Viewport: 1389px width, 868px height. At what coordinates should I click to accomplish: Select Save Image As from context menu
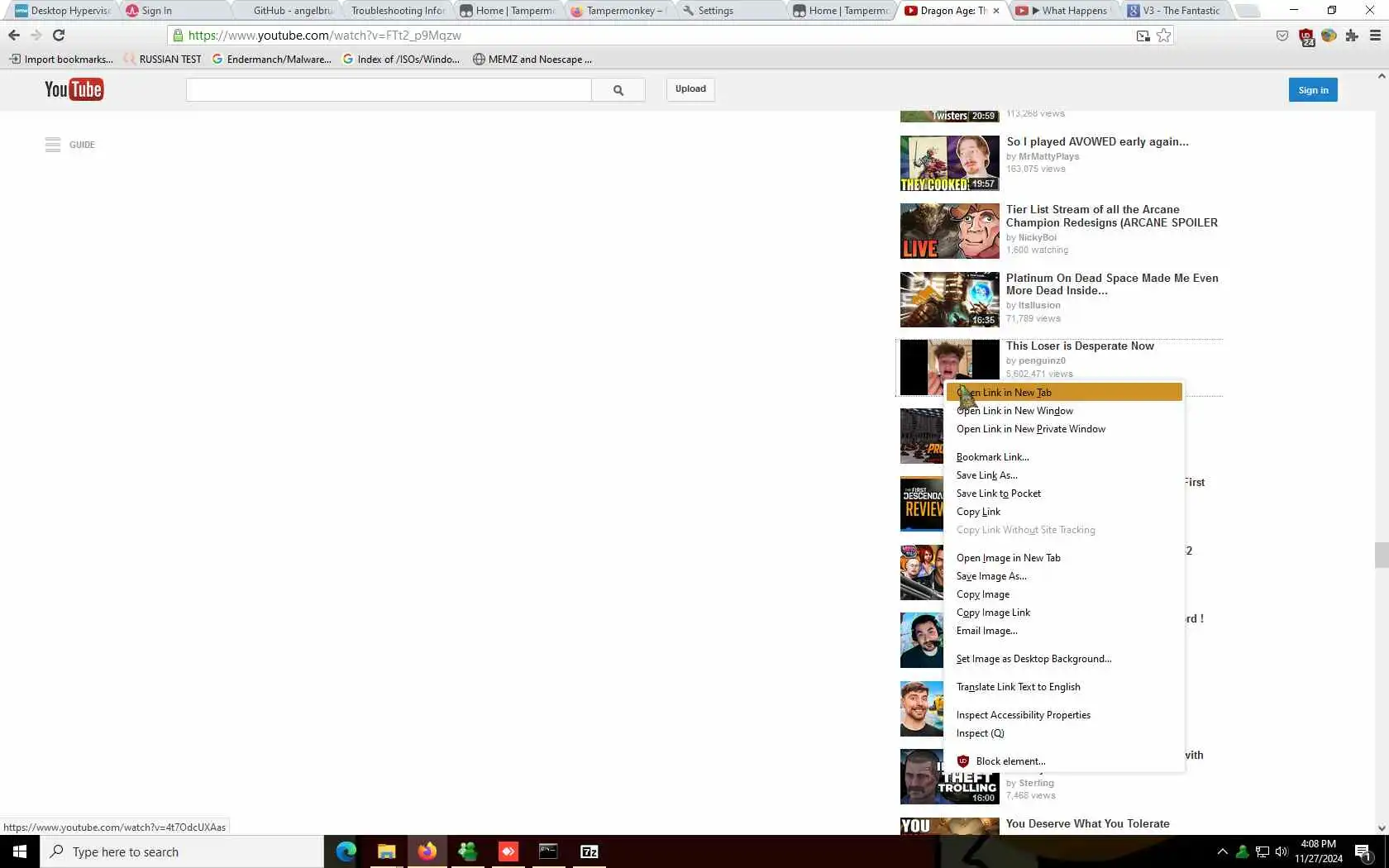tap(1064, 576)
